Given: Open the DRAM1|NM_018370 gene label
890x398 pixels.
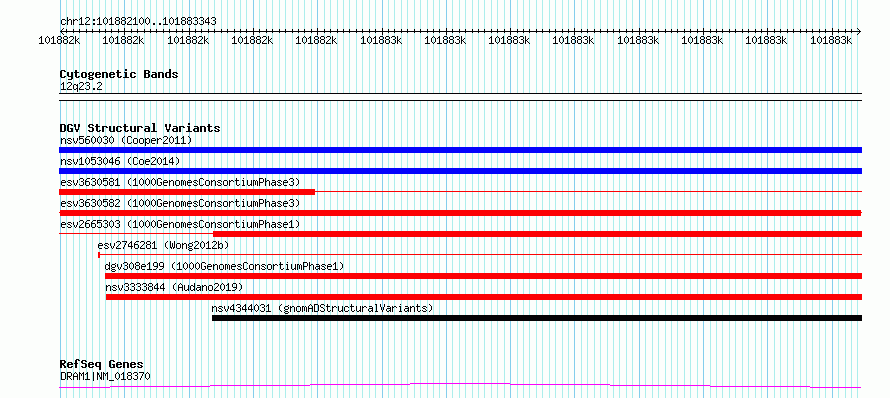Looking at the screenshot, I should pos(105,376).
